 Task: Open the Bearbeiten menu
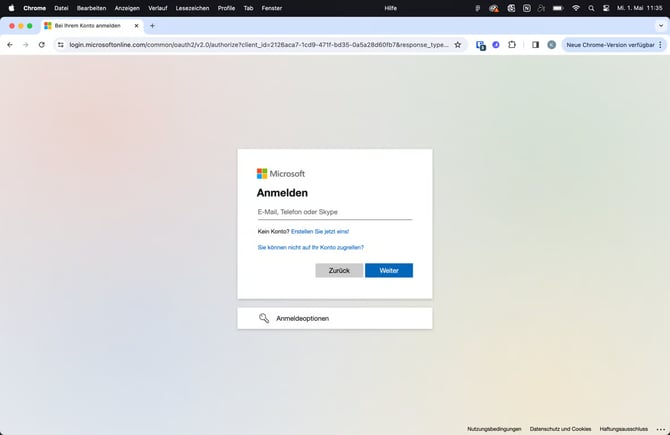click(91, 8)
